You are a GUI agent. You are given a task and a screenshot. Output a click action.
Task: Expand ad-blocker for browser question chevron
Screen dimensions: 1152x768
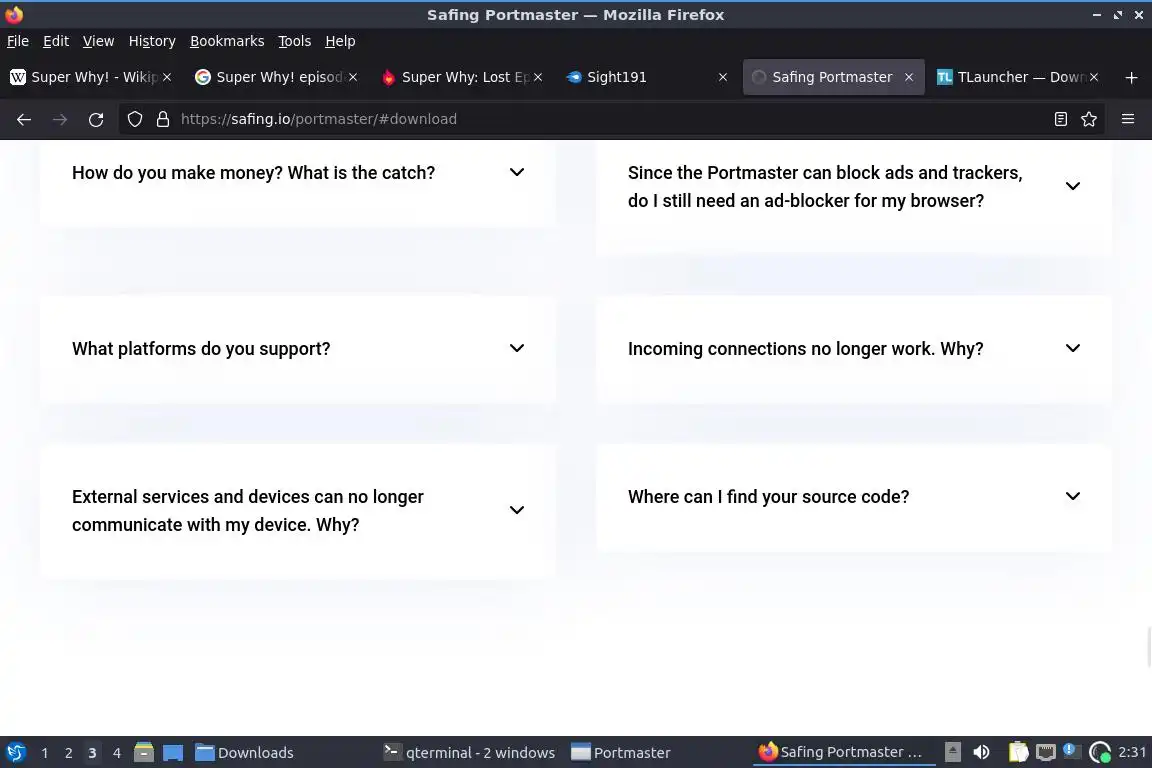click(x=1073, y=186)
